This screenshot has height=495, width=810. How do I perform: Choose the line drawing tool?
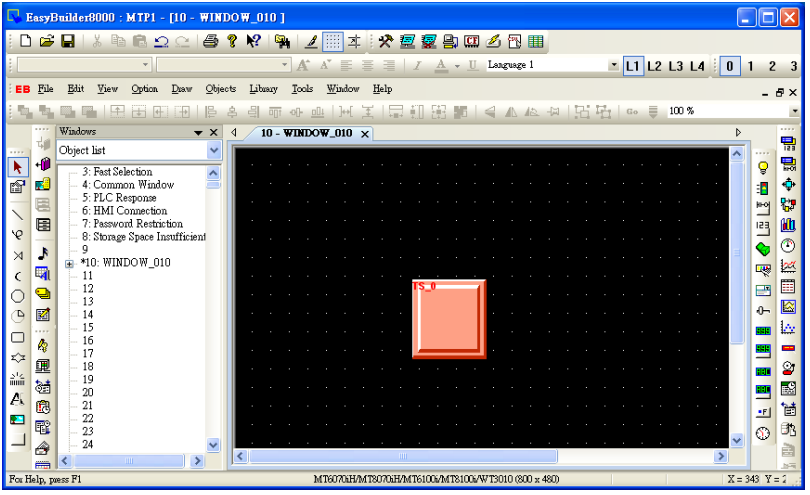[18, 214]
